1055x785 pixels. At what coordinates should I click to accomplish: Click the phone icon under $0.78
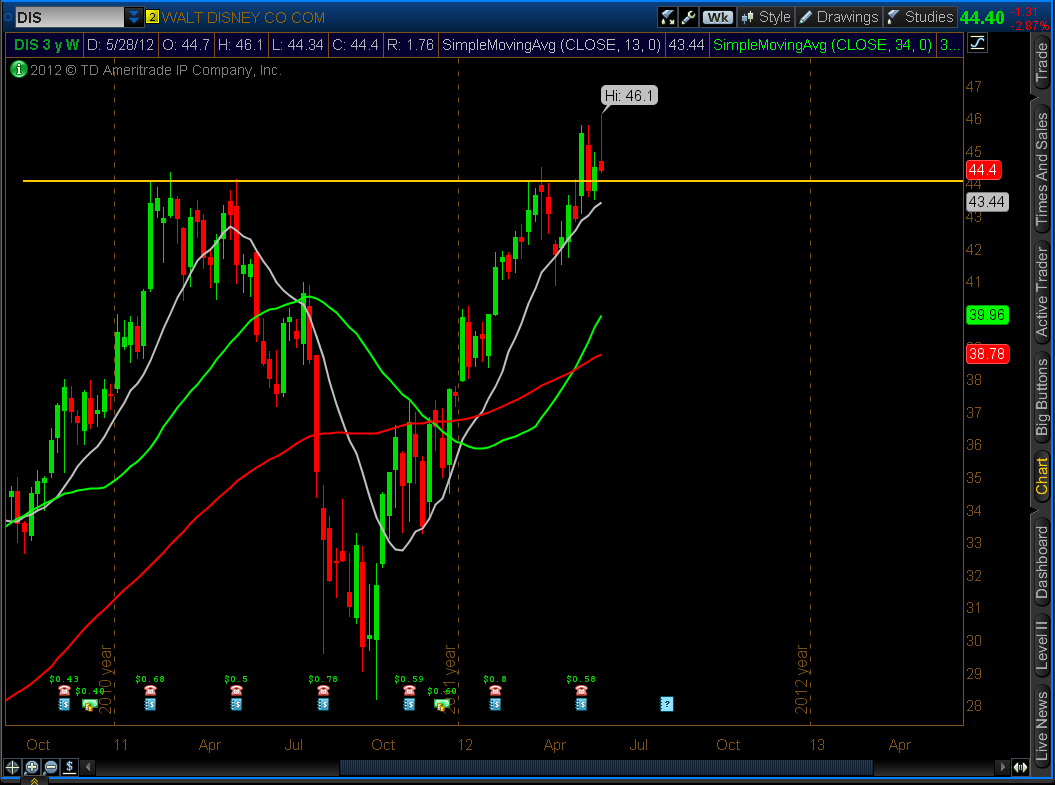click(x=323, y=691)
